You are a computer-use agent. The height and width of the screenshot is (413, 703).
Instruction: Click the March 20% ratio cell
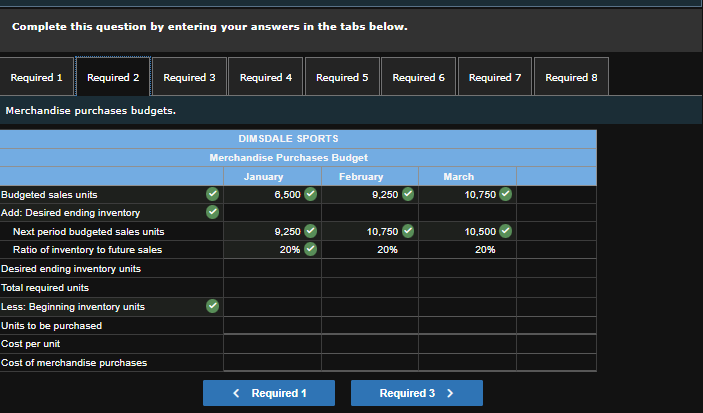coord(467,249)
